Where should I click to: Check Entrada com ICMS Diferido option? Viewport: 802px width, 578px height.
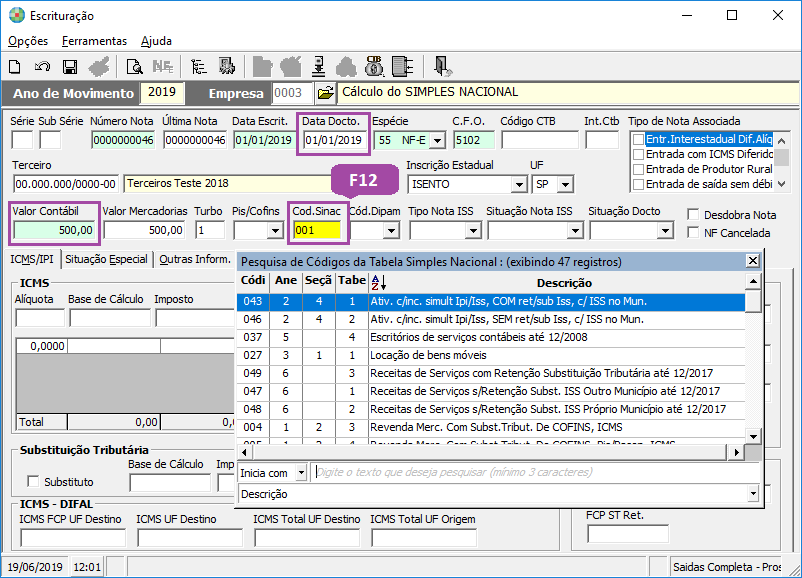pos(638,154)
